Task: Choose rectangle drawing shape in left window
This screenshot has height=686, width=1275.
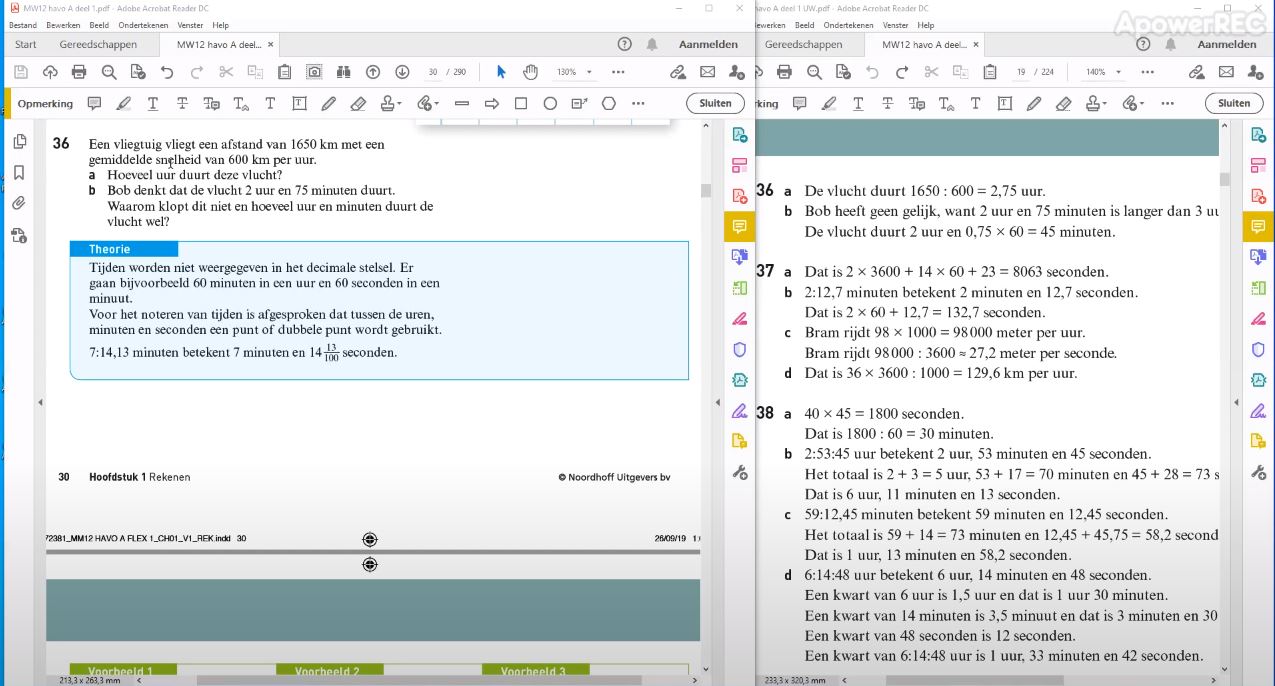Action: 520,103
